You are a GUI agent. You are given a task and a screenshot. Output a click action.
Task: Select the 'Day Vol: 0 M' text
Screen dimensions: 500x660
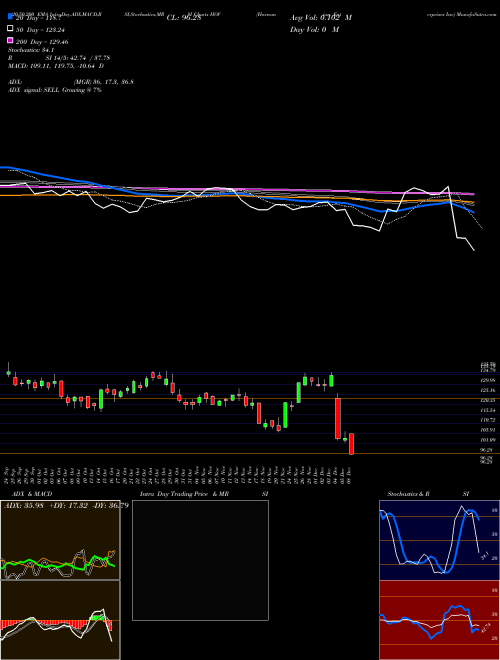[x=314, y=29]
